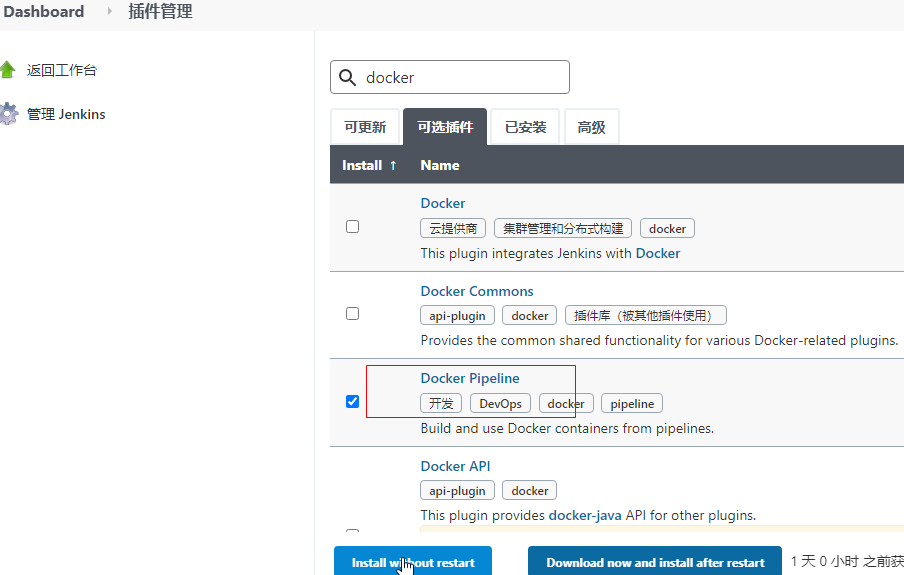Sort by the Install column header

click(x=369, y=165)
